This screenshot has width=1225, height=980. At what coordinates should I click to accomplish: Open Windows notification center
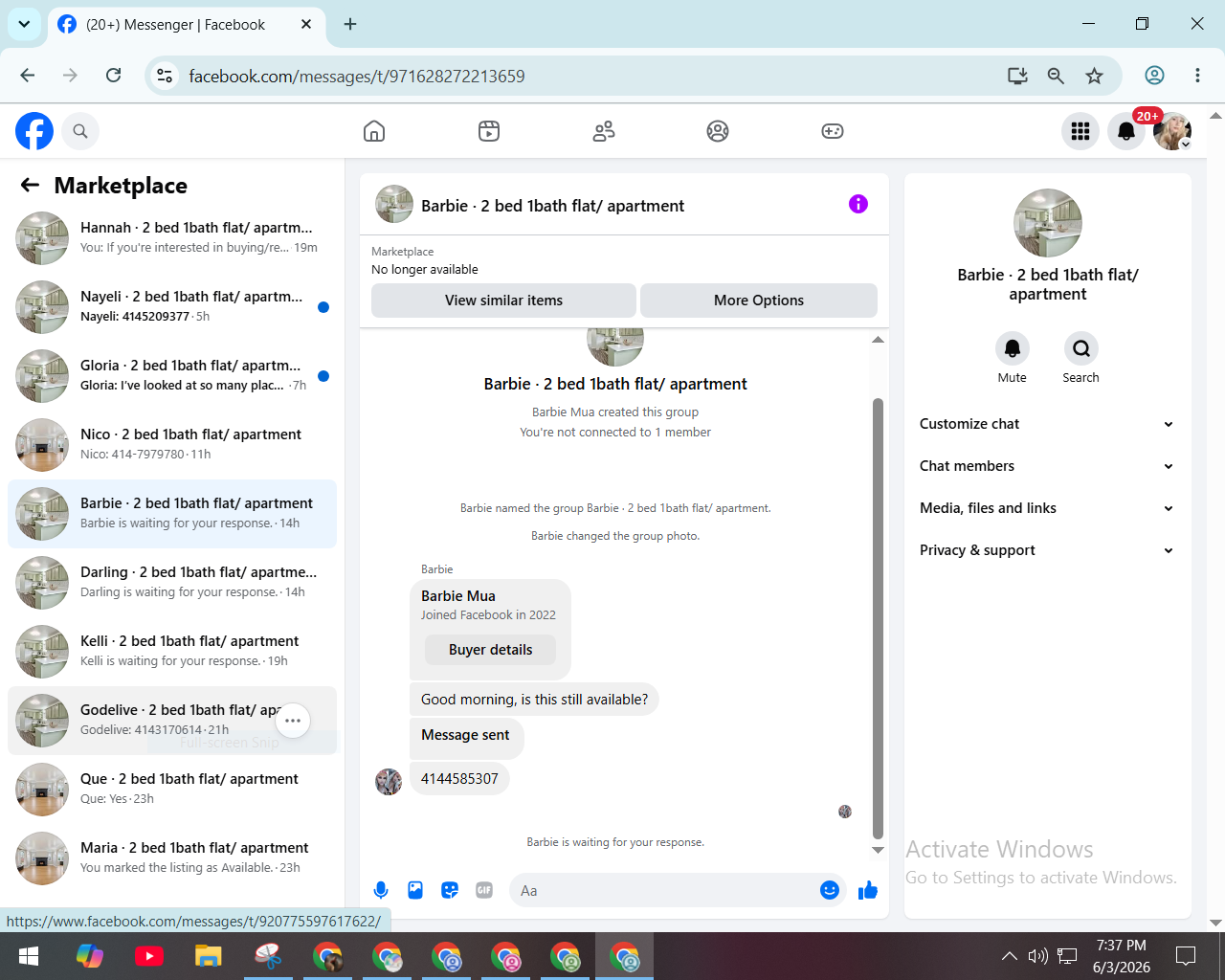pos(1186,955)
